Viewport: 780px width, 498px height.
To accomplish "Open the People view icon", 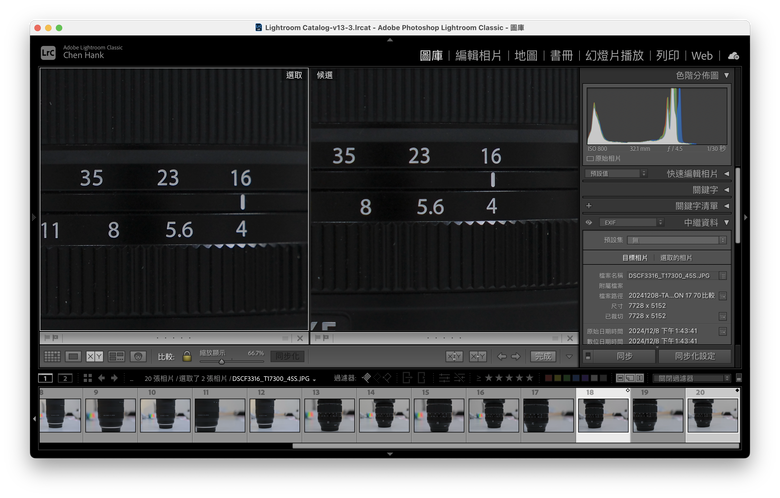I will [x=138, y=356].
